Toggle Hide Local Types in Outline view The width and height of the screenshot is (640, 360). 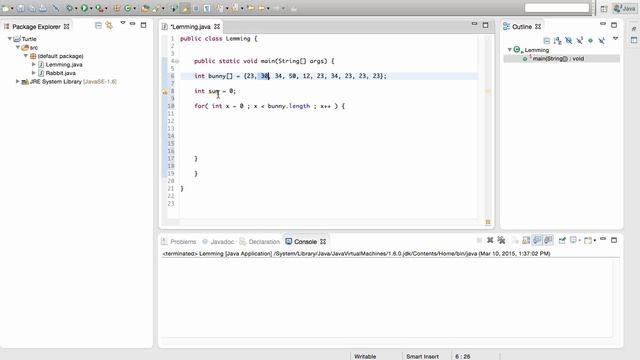(x=601, y=40)
